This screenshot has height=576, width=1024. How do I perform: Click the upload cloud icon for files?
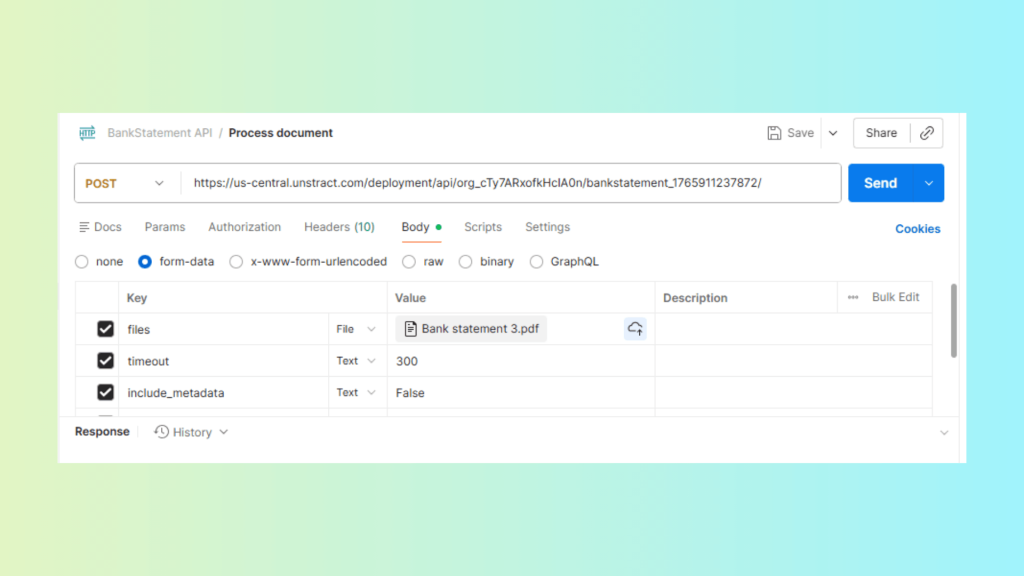[x=635, y=329]
